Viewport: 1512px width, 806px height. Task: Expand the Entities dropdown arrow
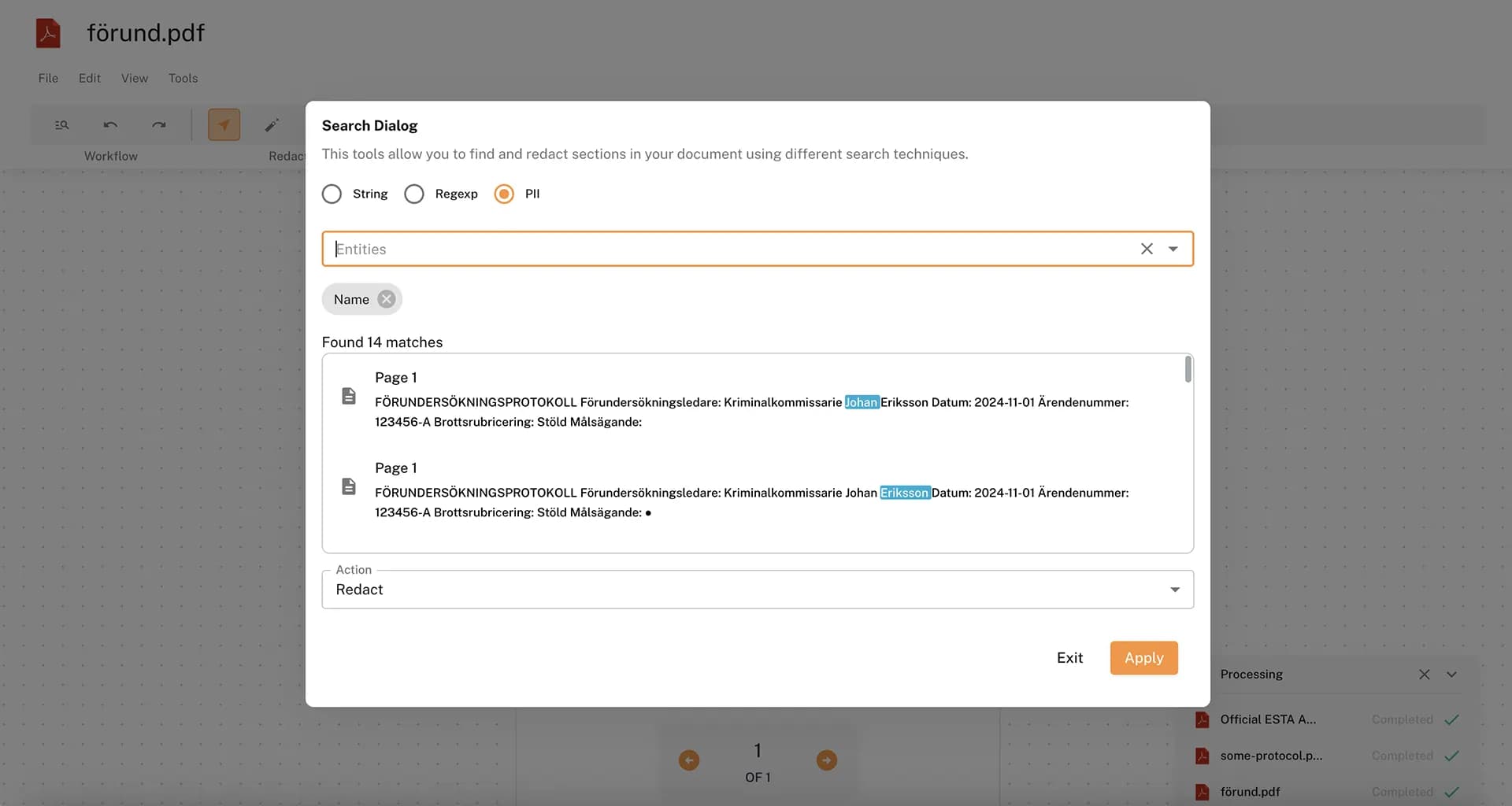(1173, 249)
